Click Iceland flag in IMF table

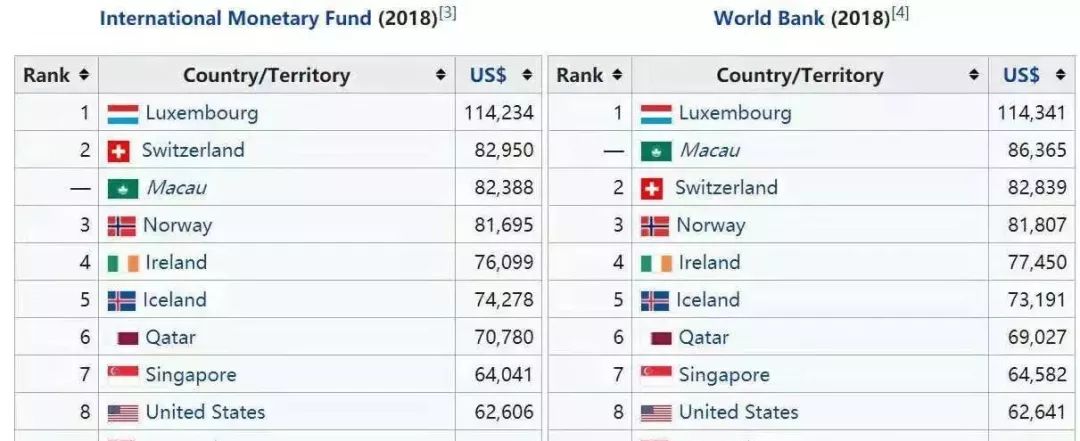click(x=121, y=300)
